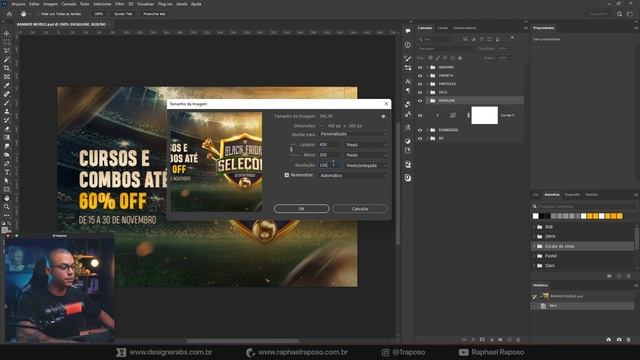Hide the BG layer group
This screenshot has height=360, width=640.
click(420, 138)
